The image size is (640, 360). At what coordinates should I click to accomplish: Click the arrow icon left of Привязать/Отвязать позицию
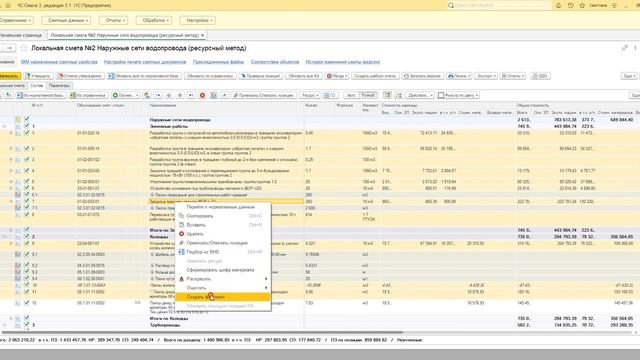[224, 95]
